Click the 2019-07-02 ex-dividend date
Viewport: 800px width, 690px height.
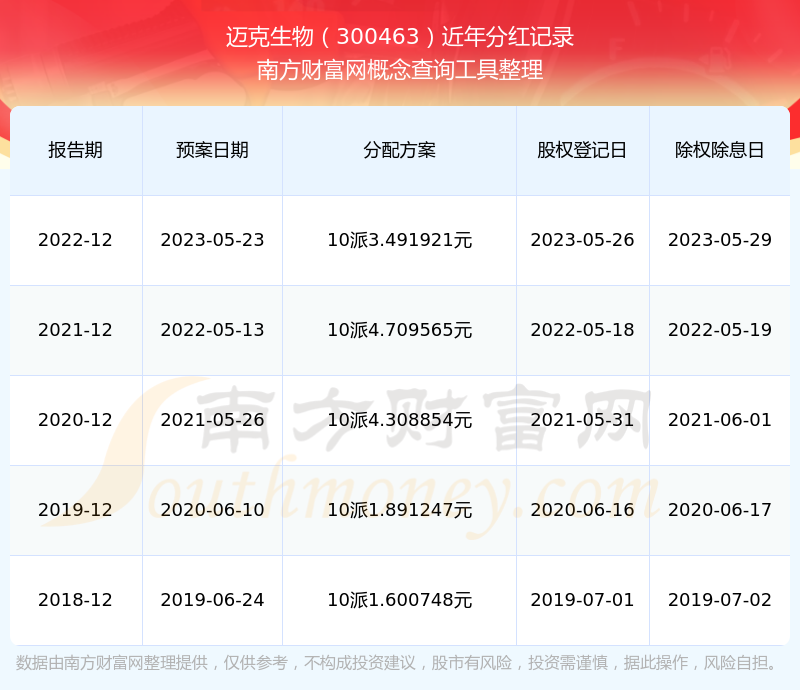719,600
